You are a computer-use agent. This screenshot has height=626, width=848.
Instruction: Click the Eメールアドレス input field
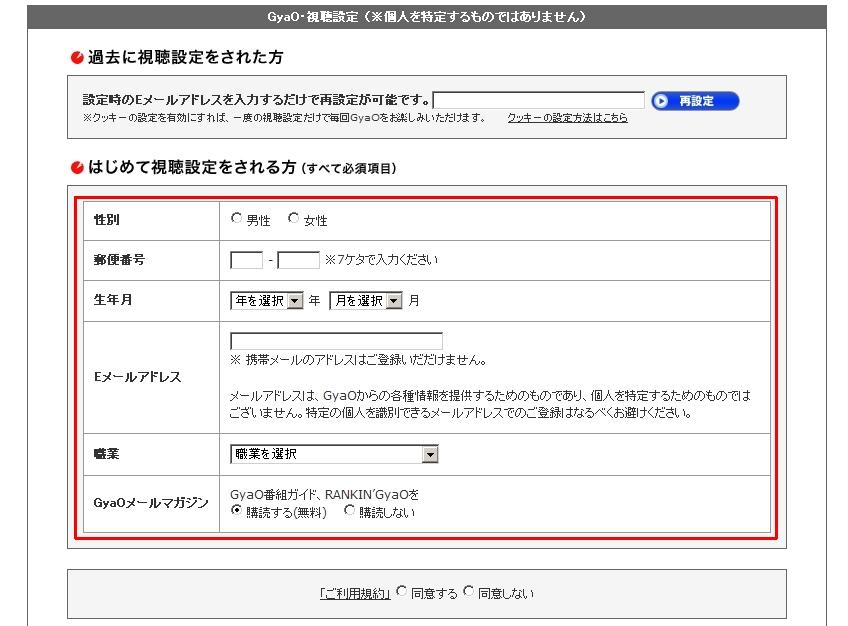pyautogui.click(x=336, y=341)
